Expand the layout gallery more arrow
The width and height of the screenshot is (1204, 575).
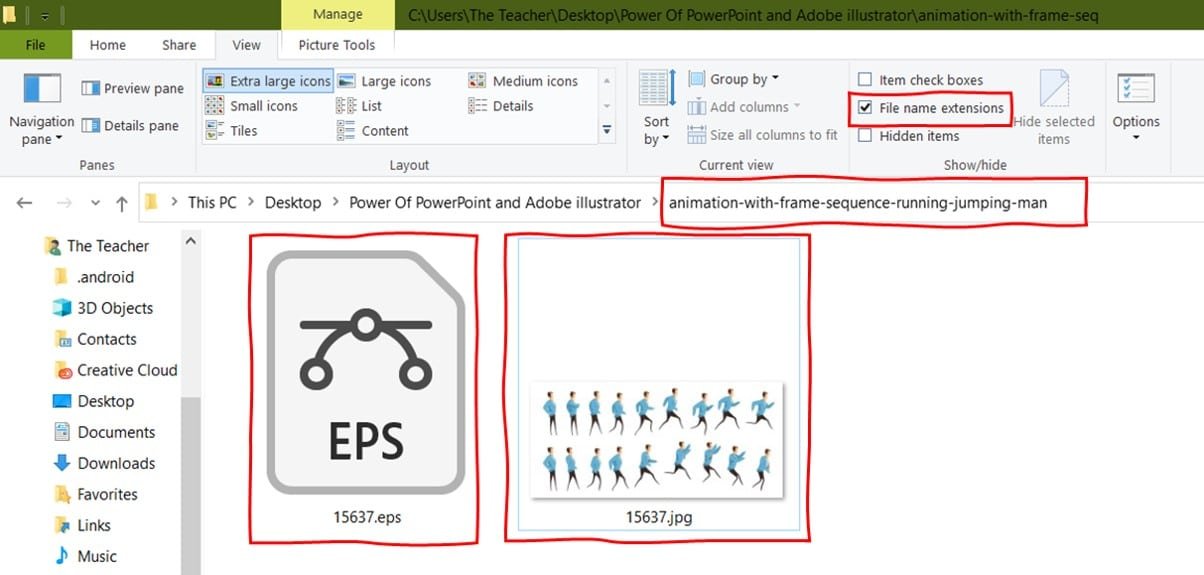click(606, 130)
